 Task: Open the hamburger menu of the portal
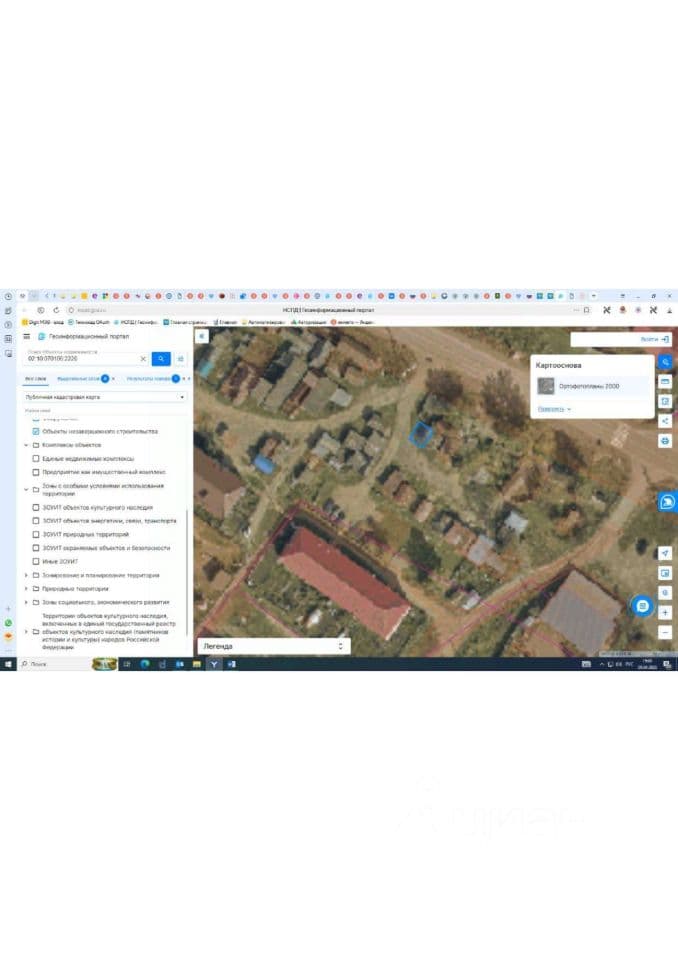26,337
